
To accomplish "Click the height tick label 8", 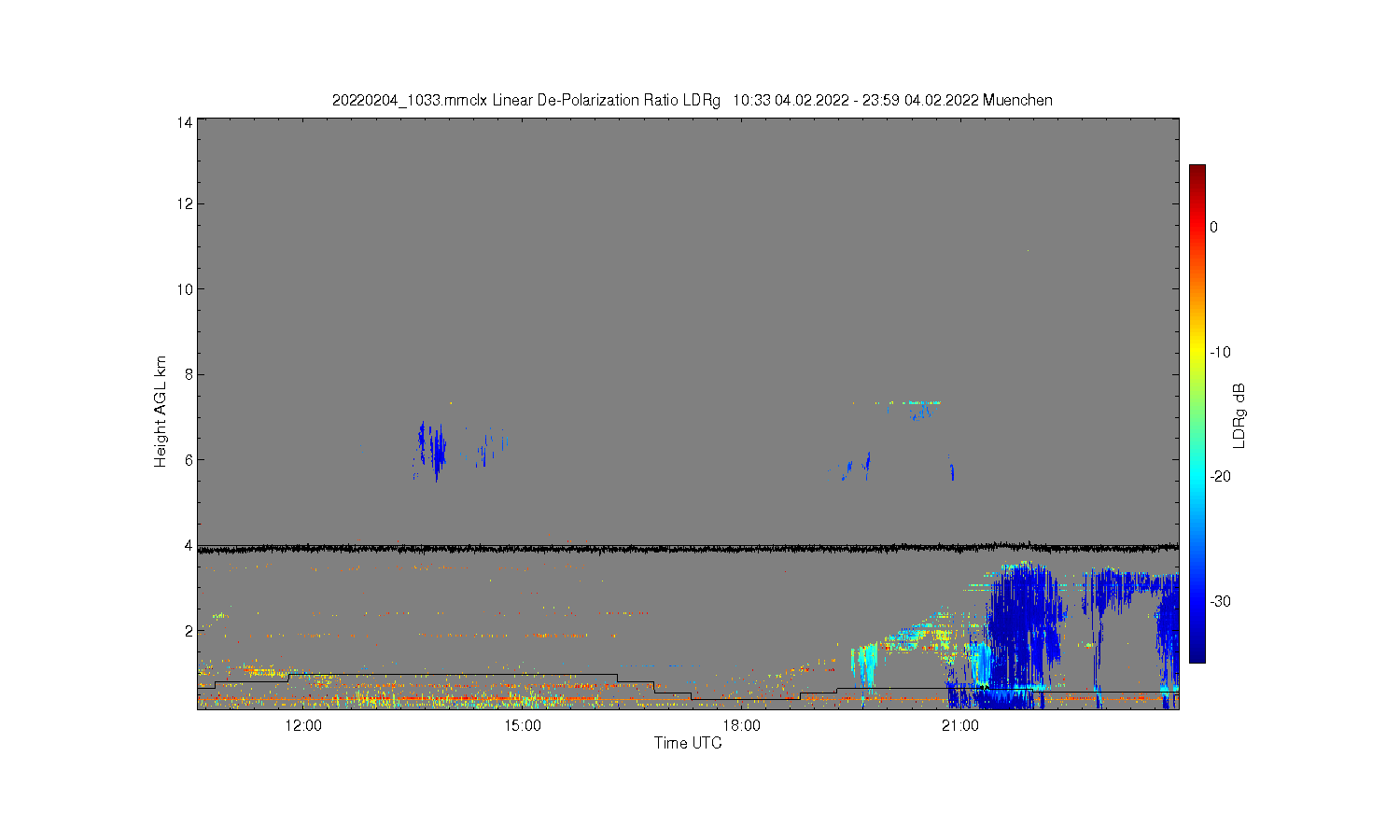I will [189, 374].
